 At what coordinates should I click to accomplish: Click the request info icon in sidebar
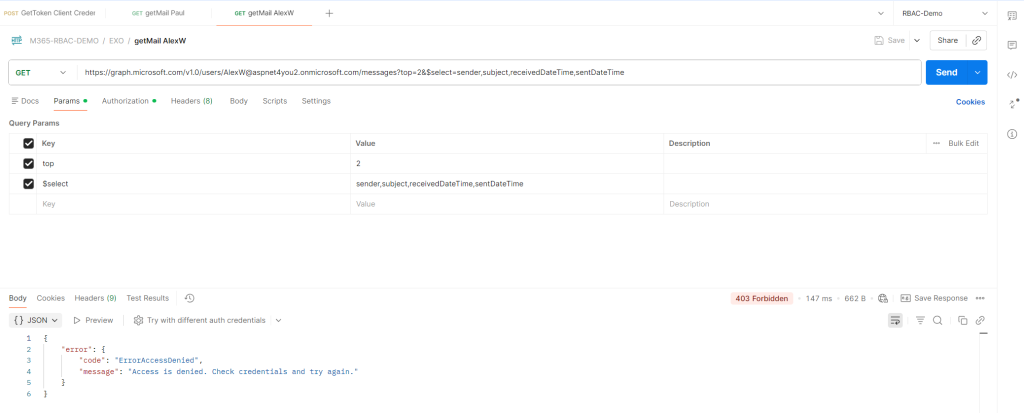point(1012,133)
